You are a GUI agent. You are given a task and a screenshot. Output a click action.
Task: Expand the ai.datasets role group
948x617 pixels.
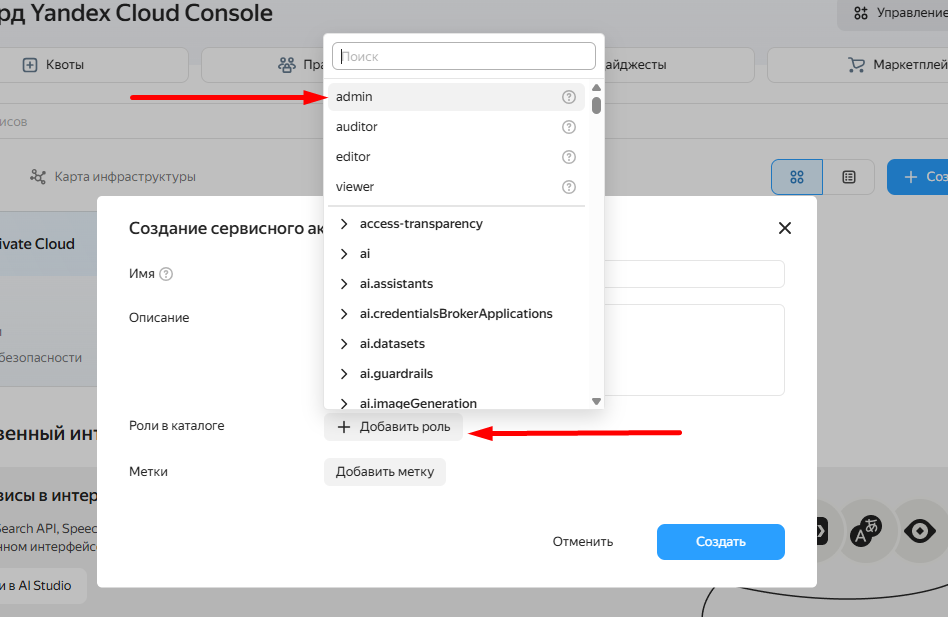[x=344, y=344]
